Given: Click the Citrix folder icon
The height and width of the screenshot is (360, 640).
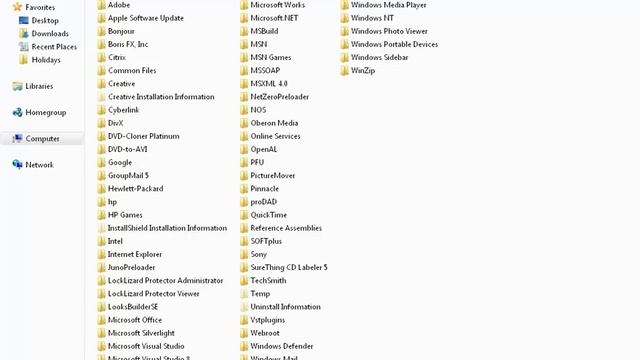Looking at the screenshot, I should pos(101,57).
